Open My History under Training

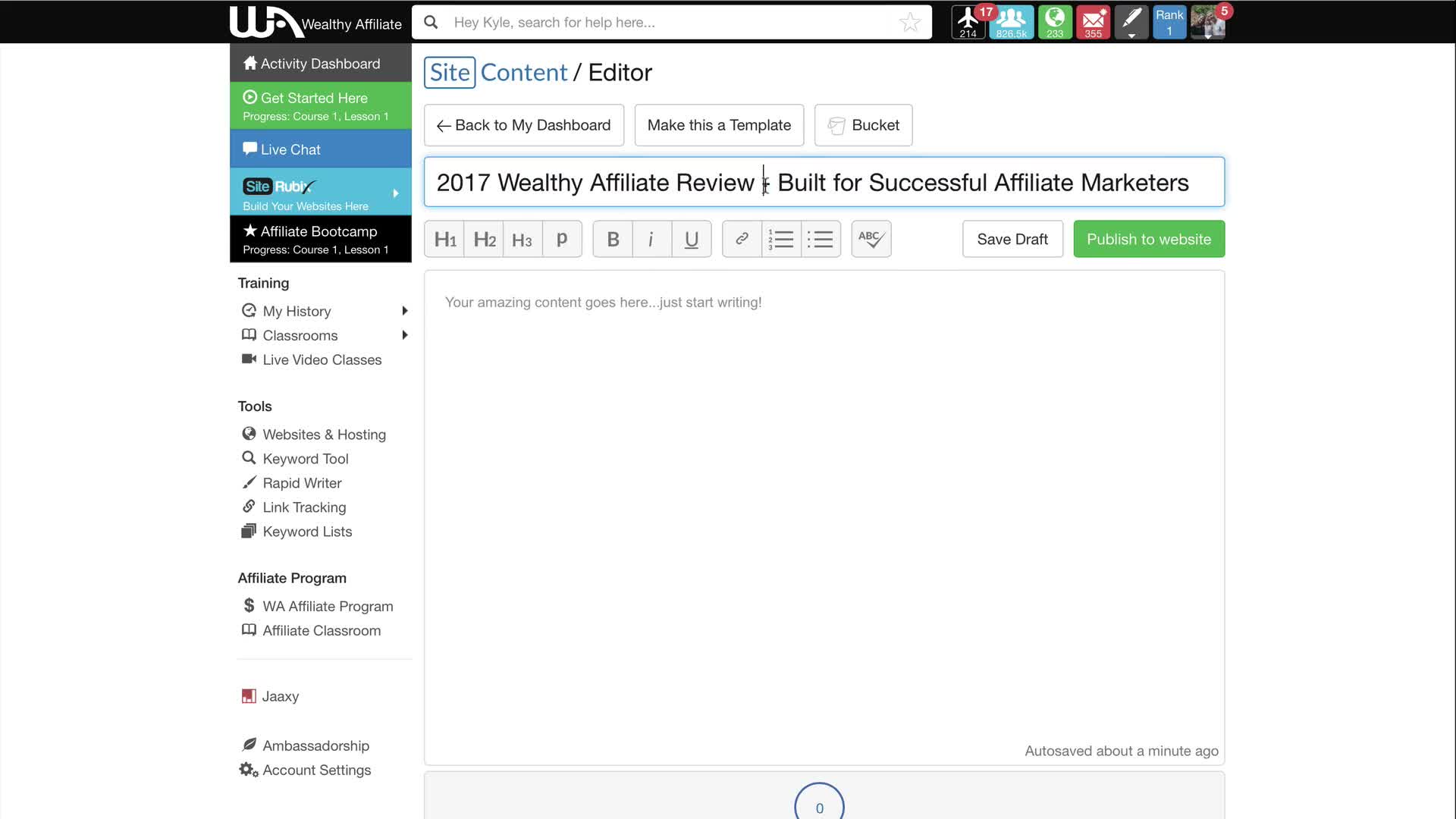297,311
